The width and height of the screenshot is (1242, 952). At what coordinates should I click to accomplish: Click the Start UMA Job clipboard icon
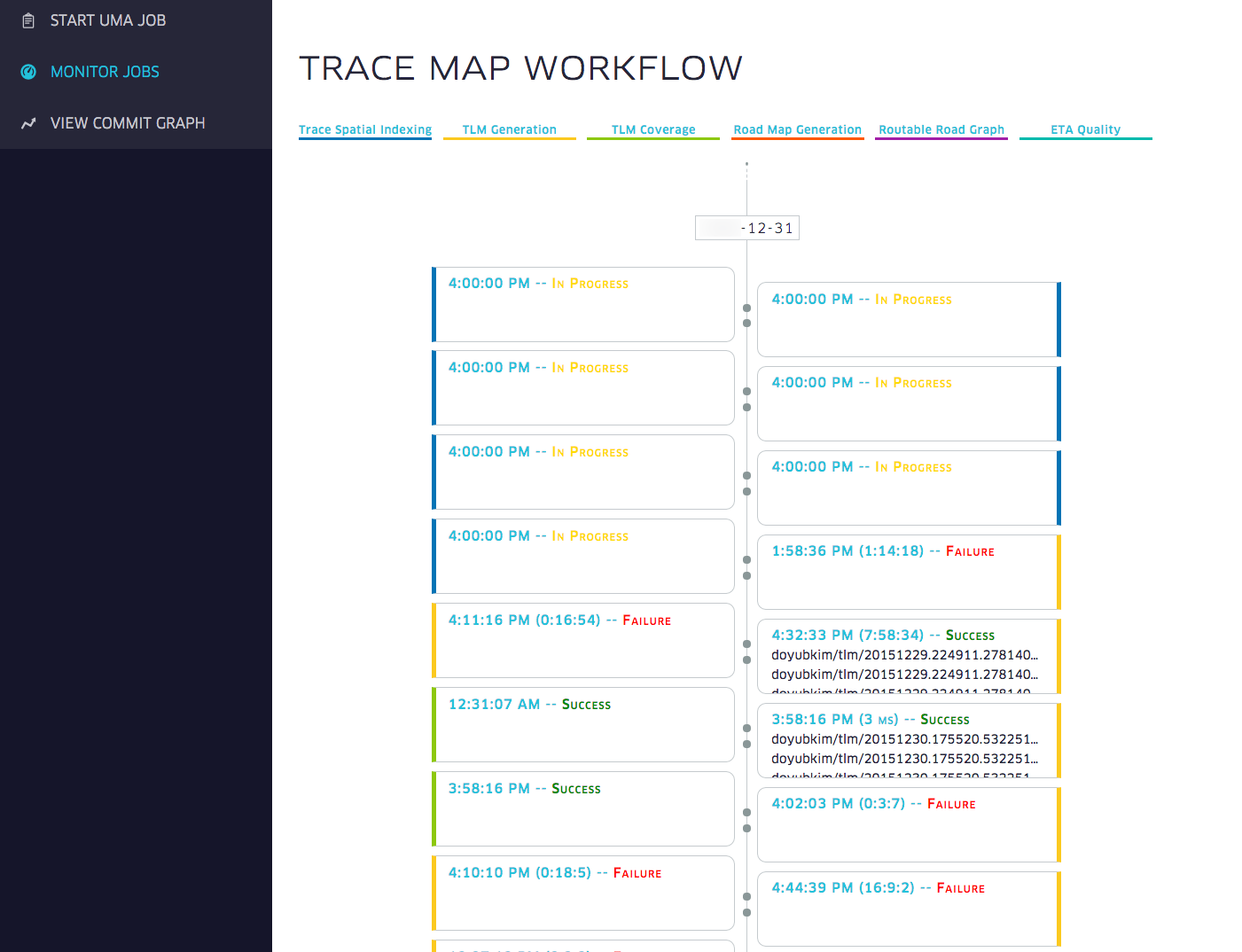coord(28,20)
